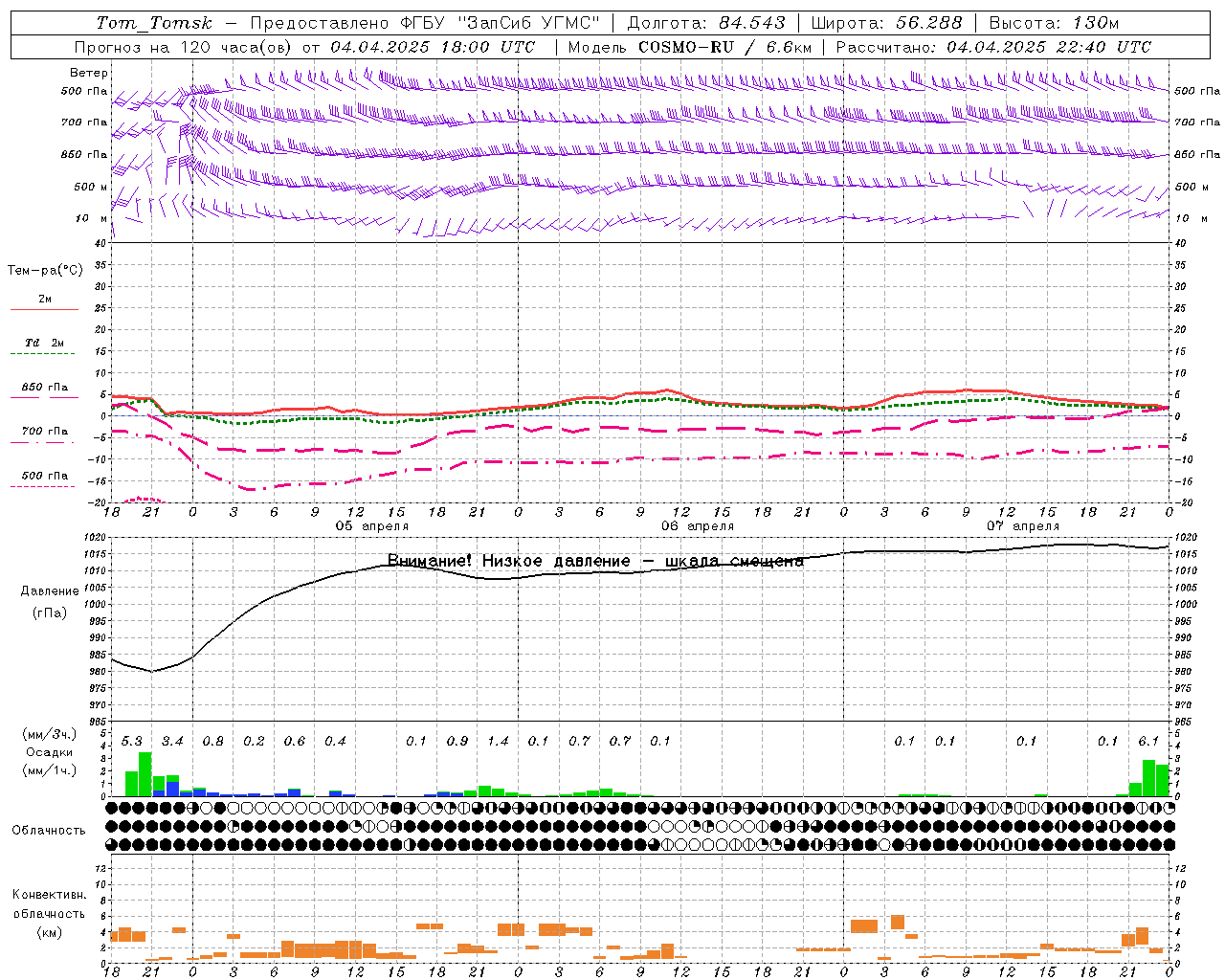
Task: Select the forecast start '04.04.2025 18:00 UTC'
Action: pos(433,47)
